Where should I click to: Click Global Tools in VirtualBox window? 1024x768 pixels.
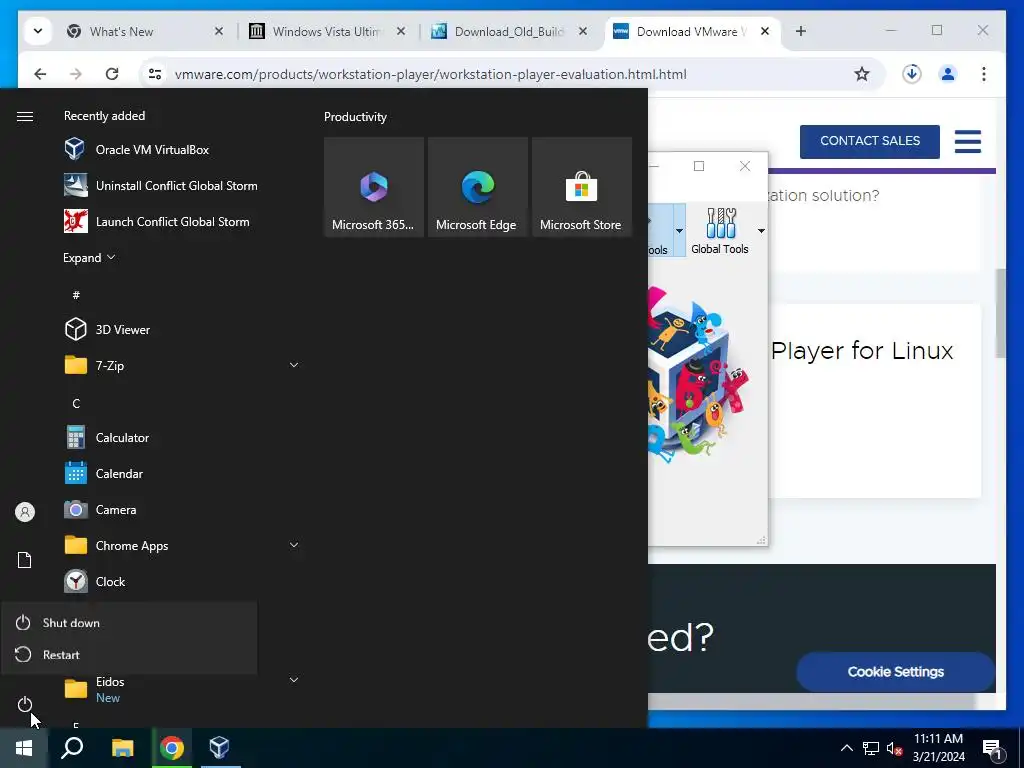pyautogui.click(x=720, y=231)
